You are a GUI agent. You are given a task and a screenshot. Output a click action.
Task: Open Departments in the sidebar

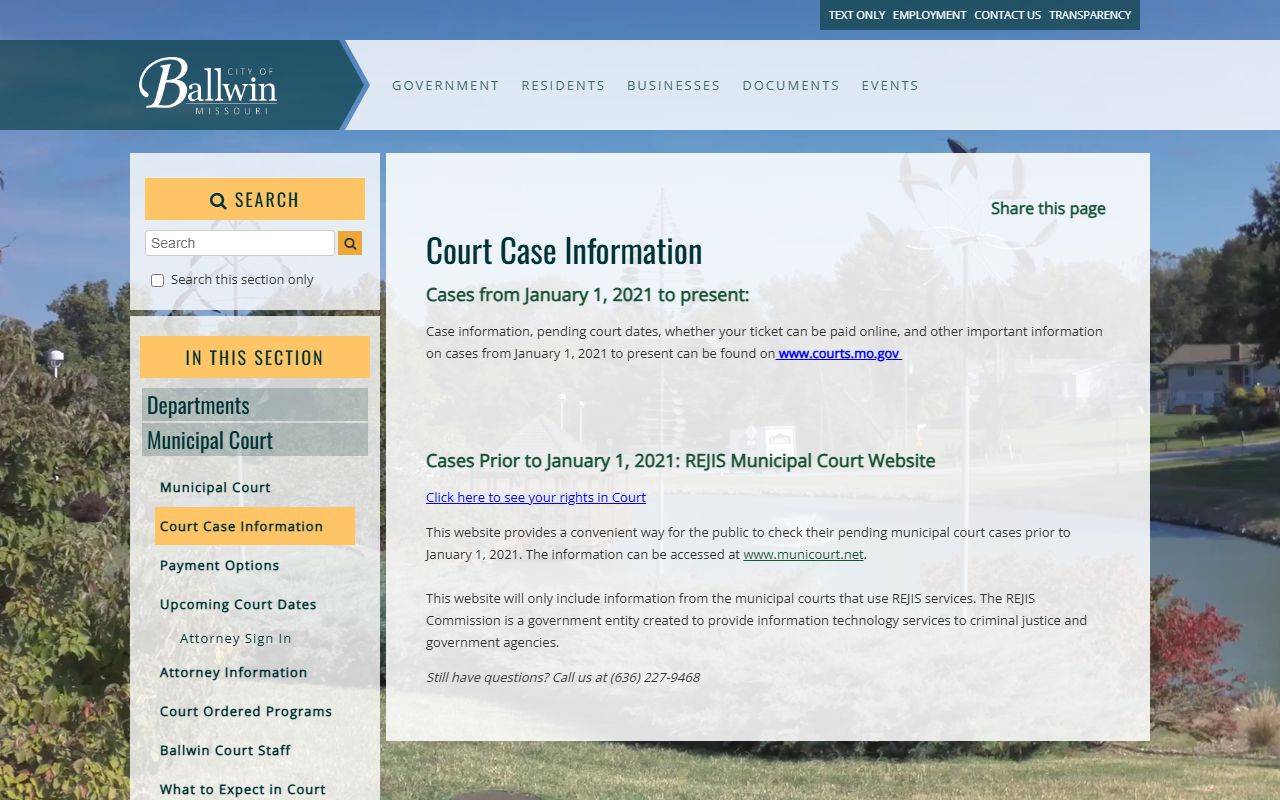click(x=255, y=405)
